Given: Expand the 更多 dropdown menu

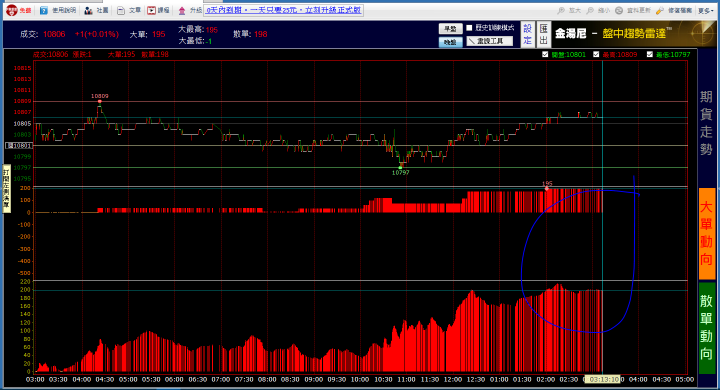Looking at the screenshot, I should point(706,10).
